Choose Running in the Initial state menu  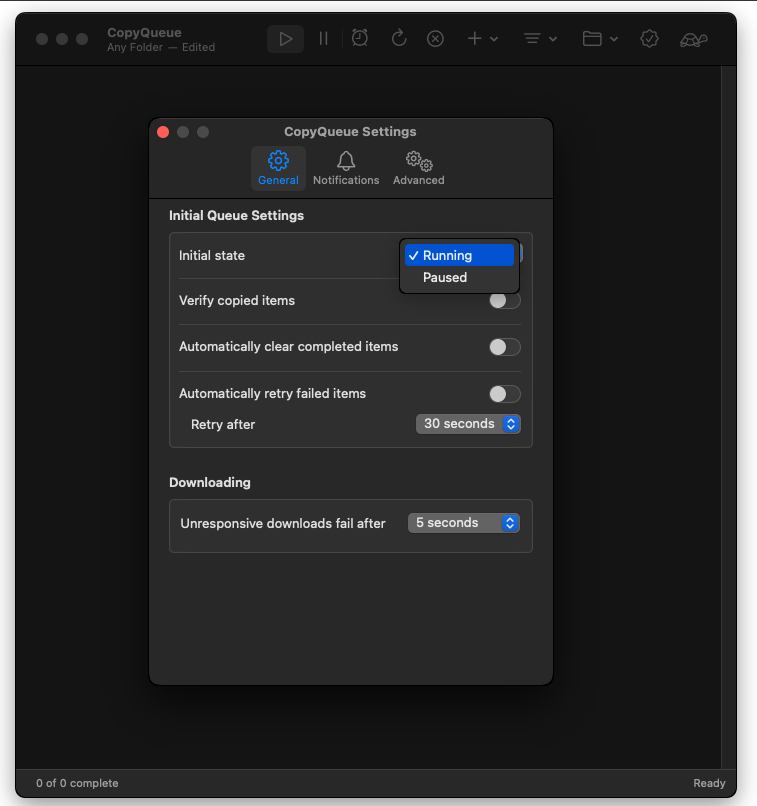point(447,256)
